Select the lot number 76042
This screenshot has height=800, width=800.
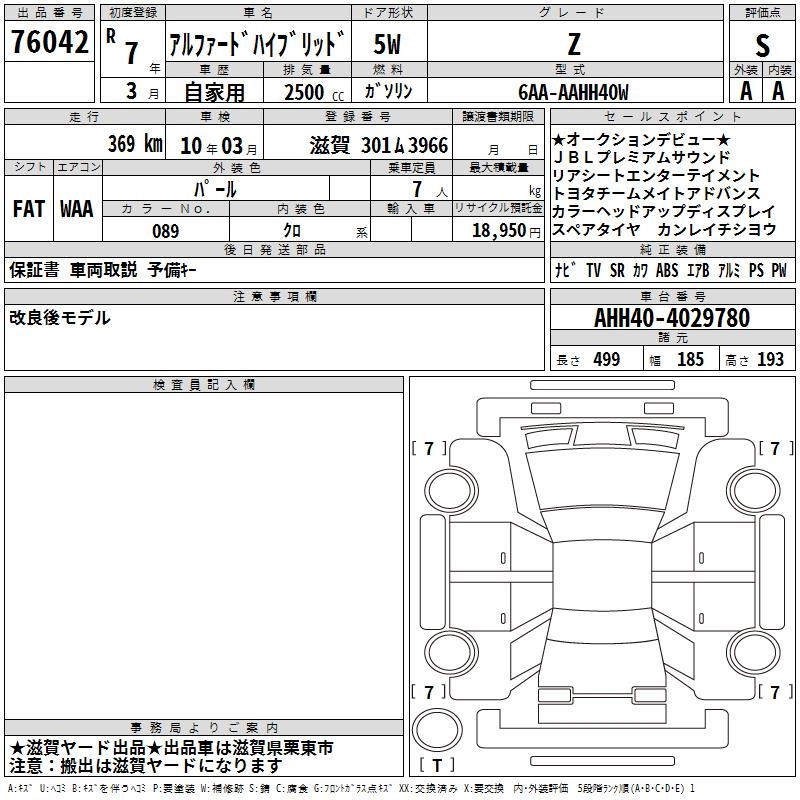(x=49, y=44)
